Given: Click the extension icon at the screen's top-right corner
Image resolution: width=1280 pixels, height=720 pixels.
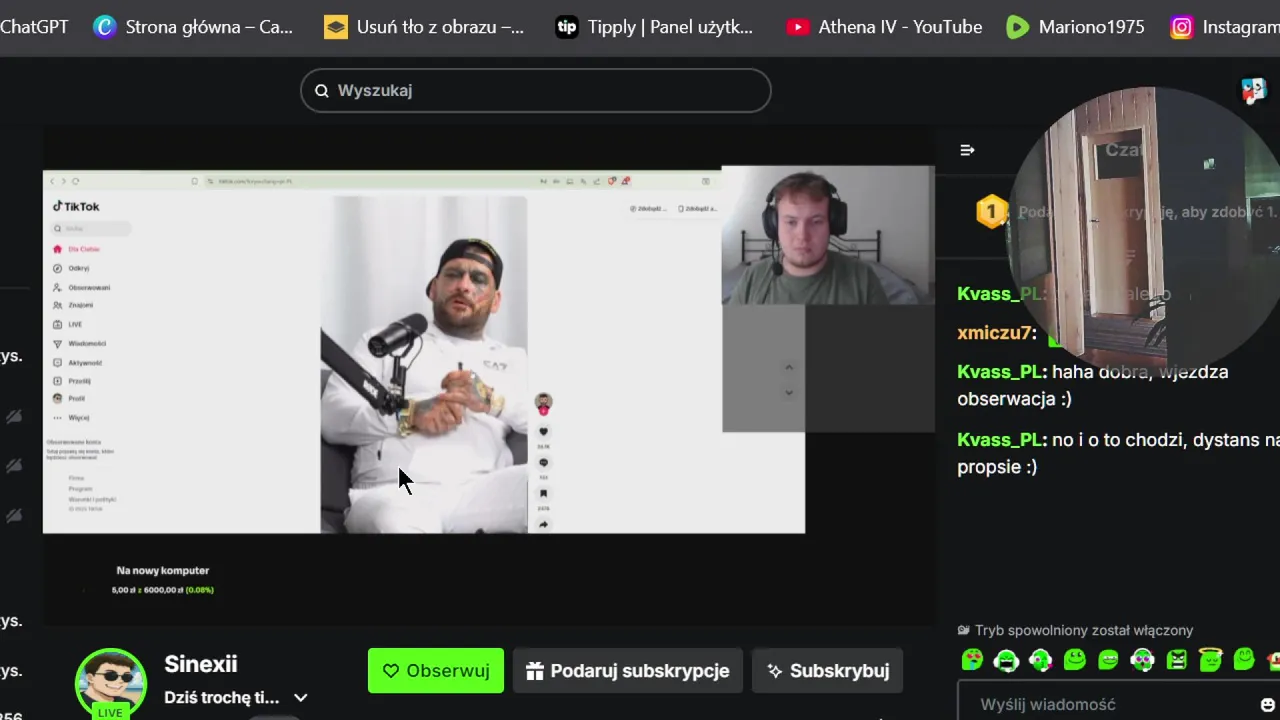Looking at the screenshot, I should (1254, 91).
